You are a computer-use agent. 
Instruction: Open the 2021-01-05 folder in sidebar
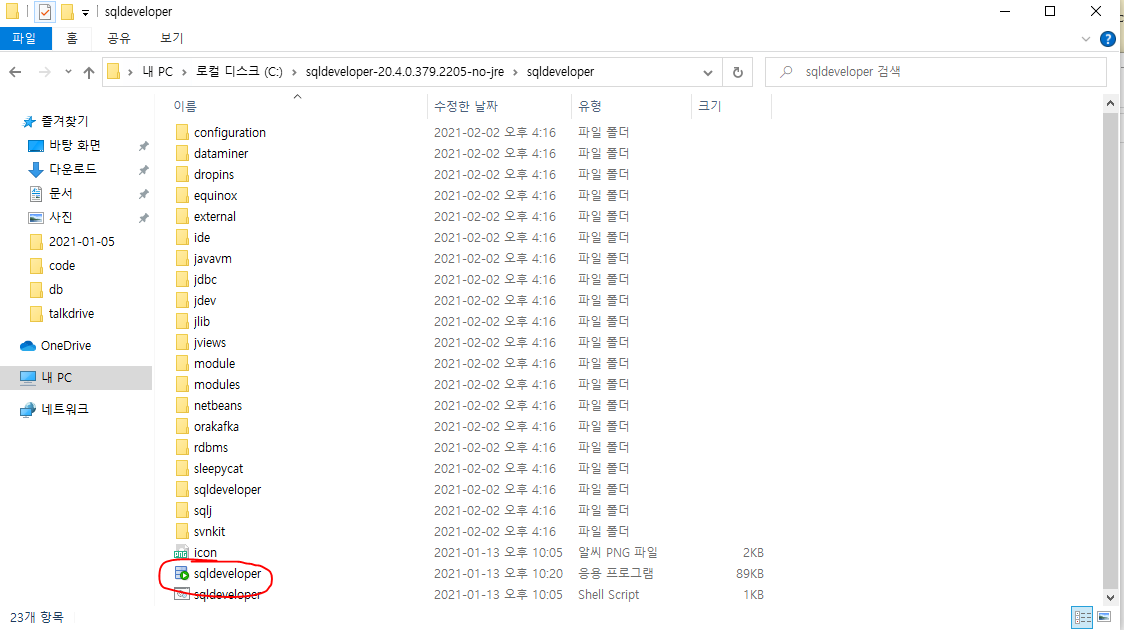tap(81, 242)
